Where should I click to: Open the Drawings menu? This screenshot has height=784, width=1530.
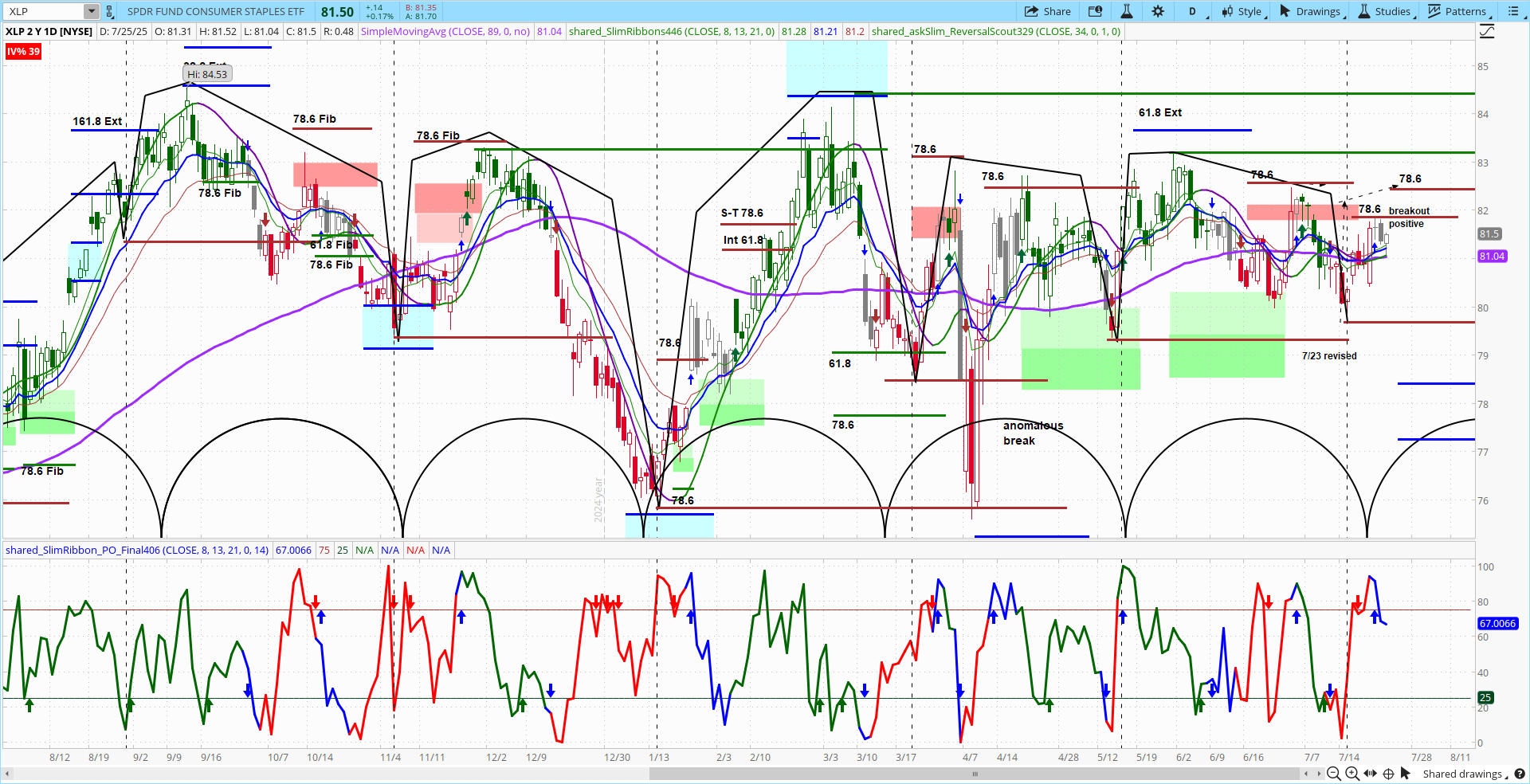pyautogui.click(x=1312, y=11)
